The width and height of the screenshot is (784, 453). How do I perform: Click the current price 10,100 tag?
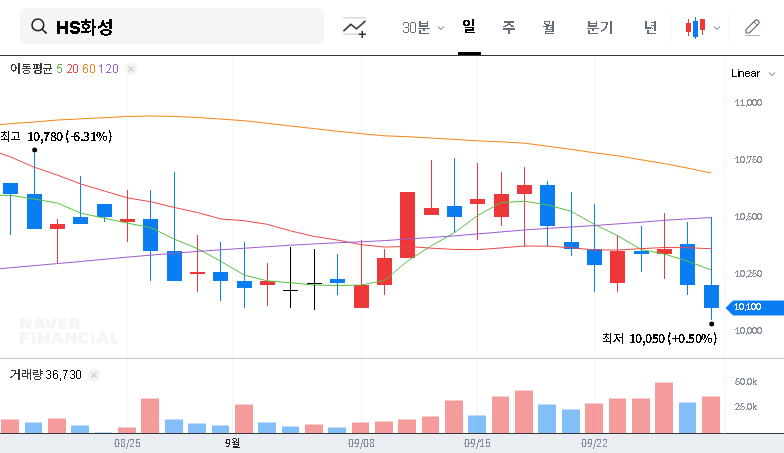(755, 307)
